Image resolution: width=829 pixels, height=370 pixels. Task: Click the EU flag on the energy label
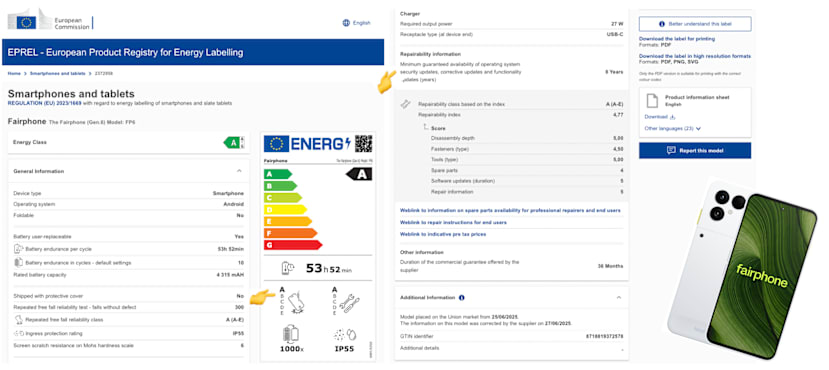(276, 144)
